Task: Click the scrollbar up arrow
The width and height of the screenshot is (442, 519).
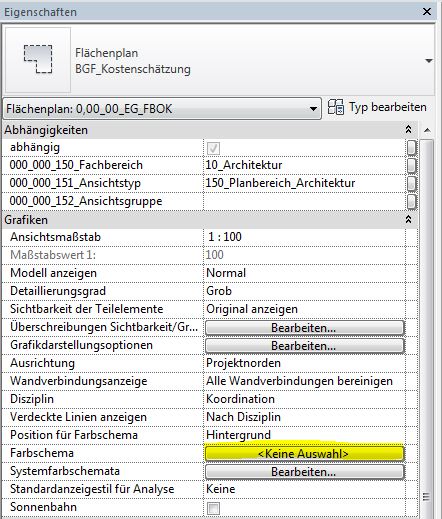Action: point(427,130)
